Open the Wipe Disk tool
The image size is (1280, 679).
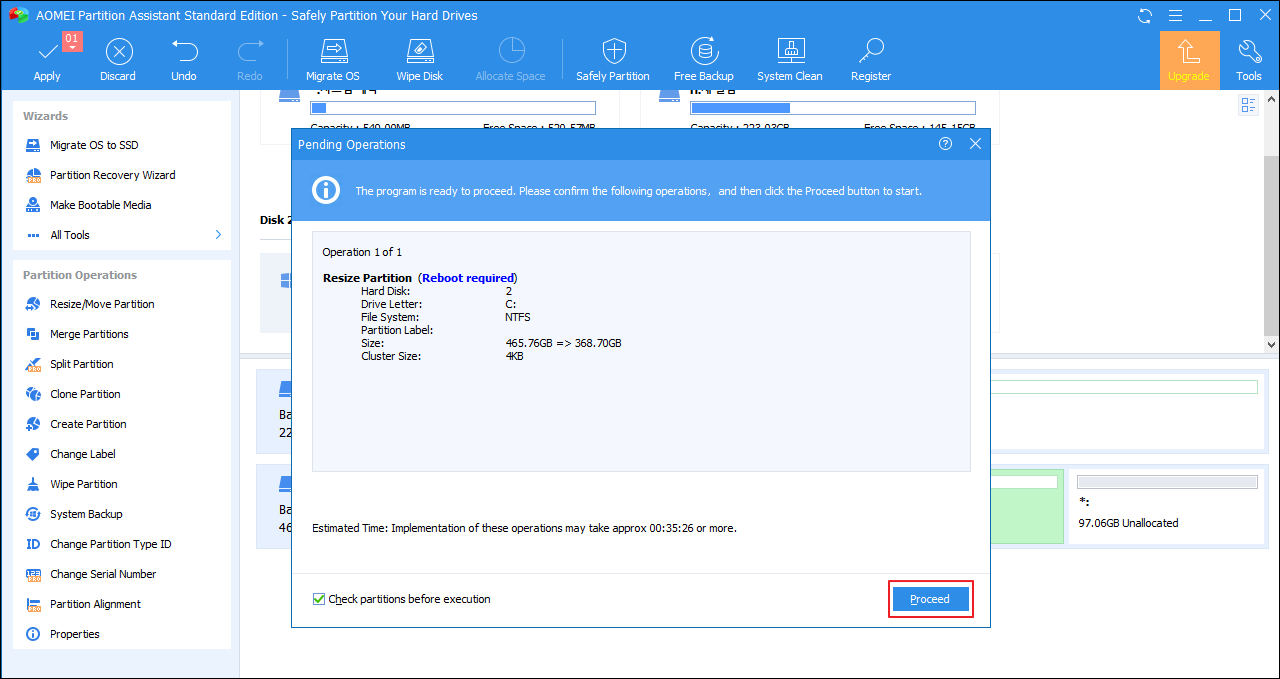(x=420, y=60)
